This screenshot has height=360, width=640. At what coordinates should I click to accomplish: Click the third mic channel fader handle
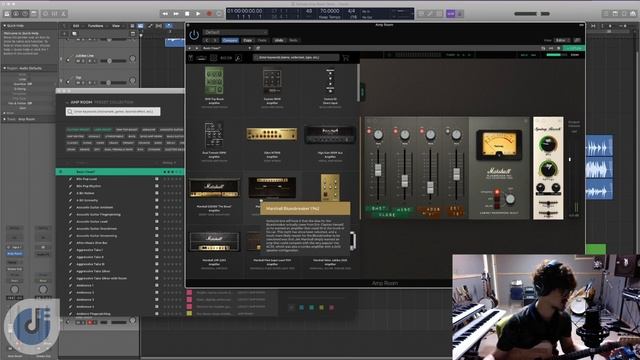pos(430,187)
